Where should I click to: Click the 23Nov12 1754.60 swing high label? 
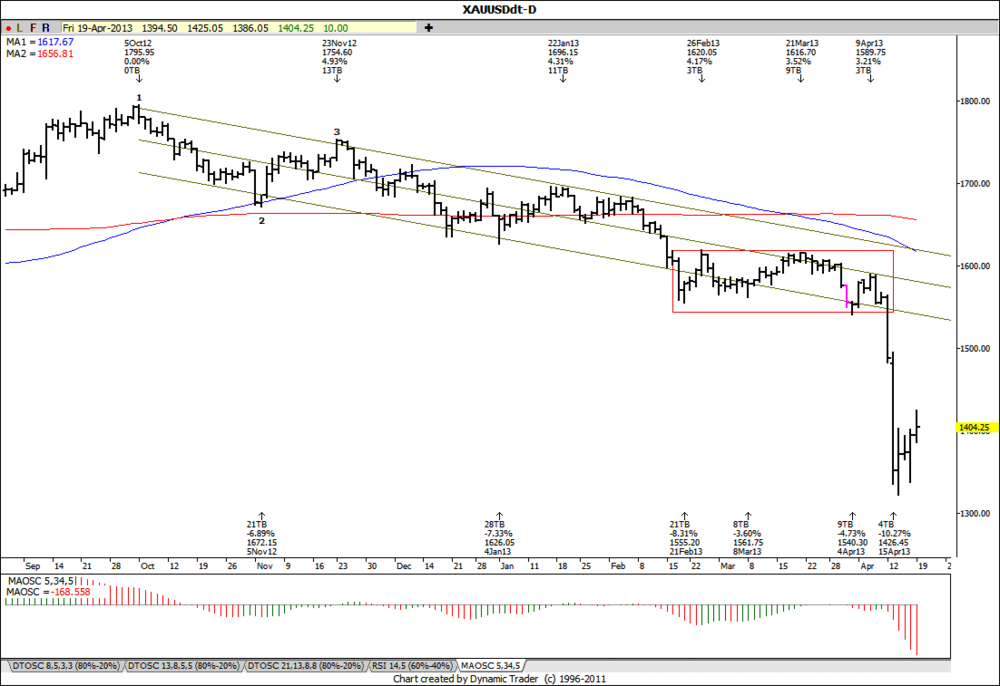point(339,57)
